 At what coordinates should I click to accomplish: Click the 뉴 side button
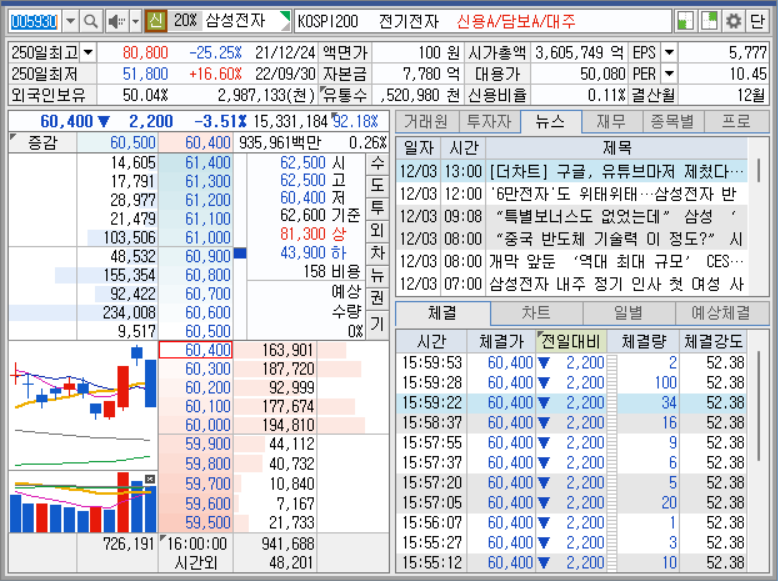(377, 275)
